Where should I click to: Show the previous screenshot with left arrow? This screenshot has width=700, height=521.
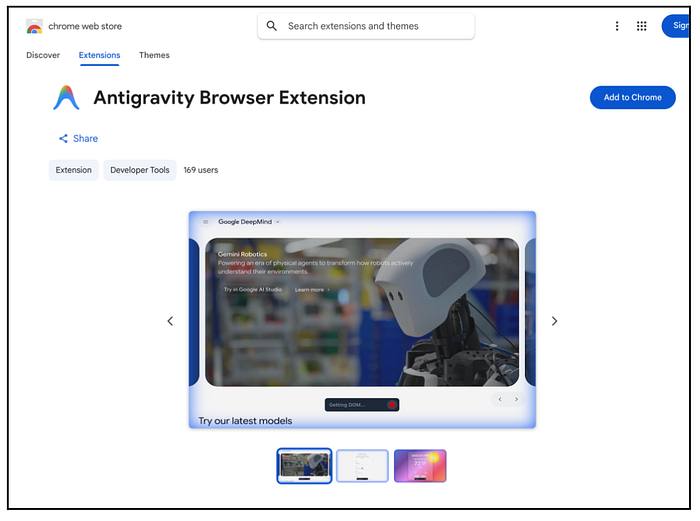click(x=170, y=321)
